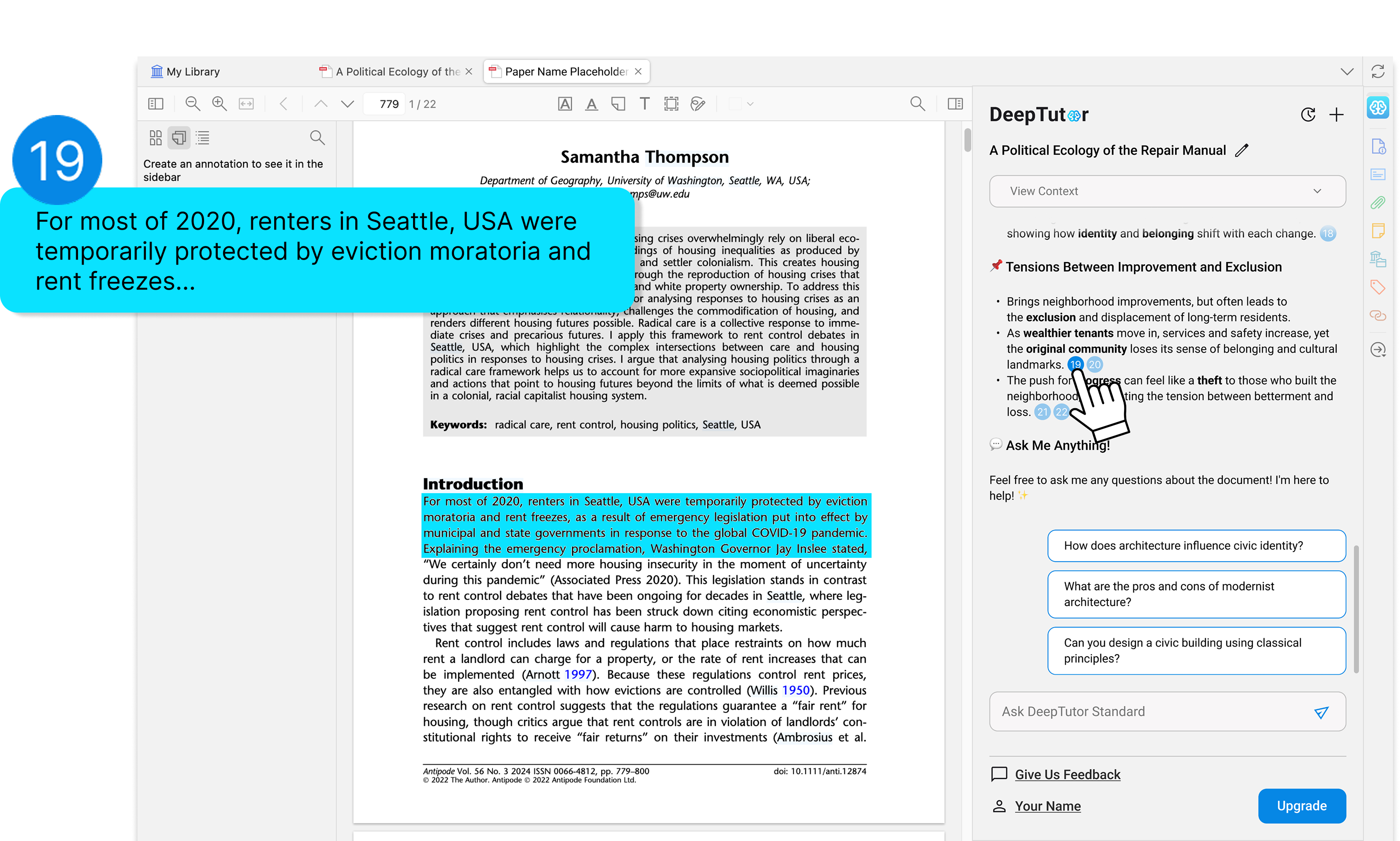
Task: Edit the session title with the pencil
Action: tap(1242, 150)
